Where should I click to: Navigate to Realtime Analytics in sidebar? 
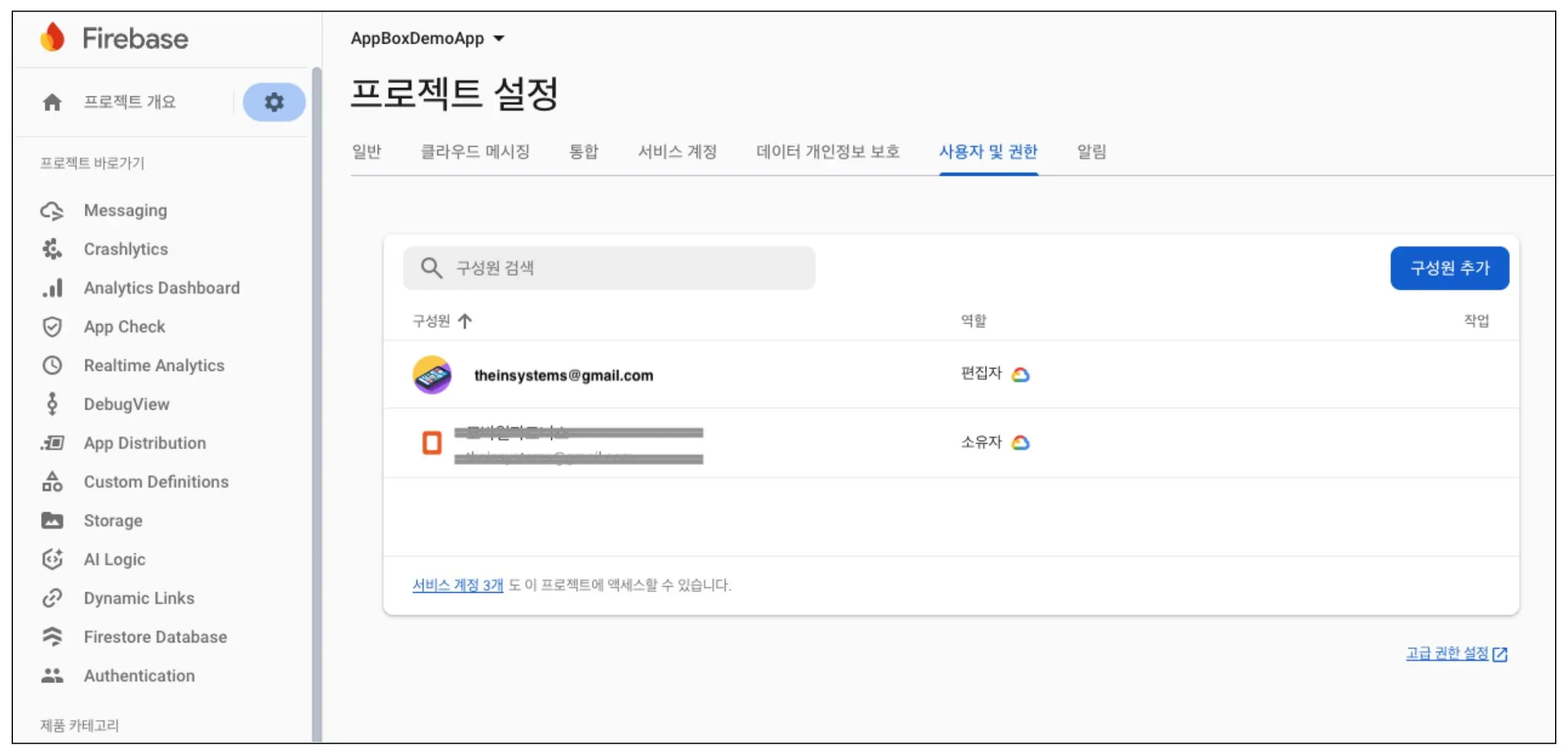(154, 365)
